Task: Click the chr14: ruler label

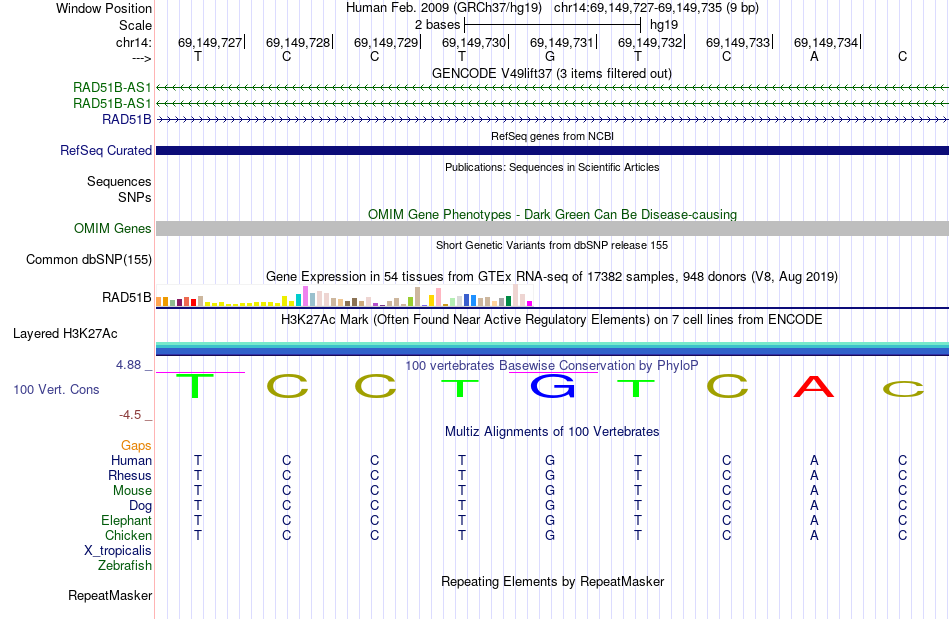Action: tap(133, 42)
